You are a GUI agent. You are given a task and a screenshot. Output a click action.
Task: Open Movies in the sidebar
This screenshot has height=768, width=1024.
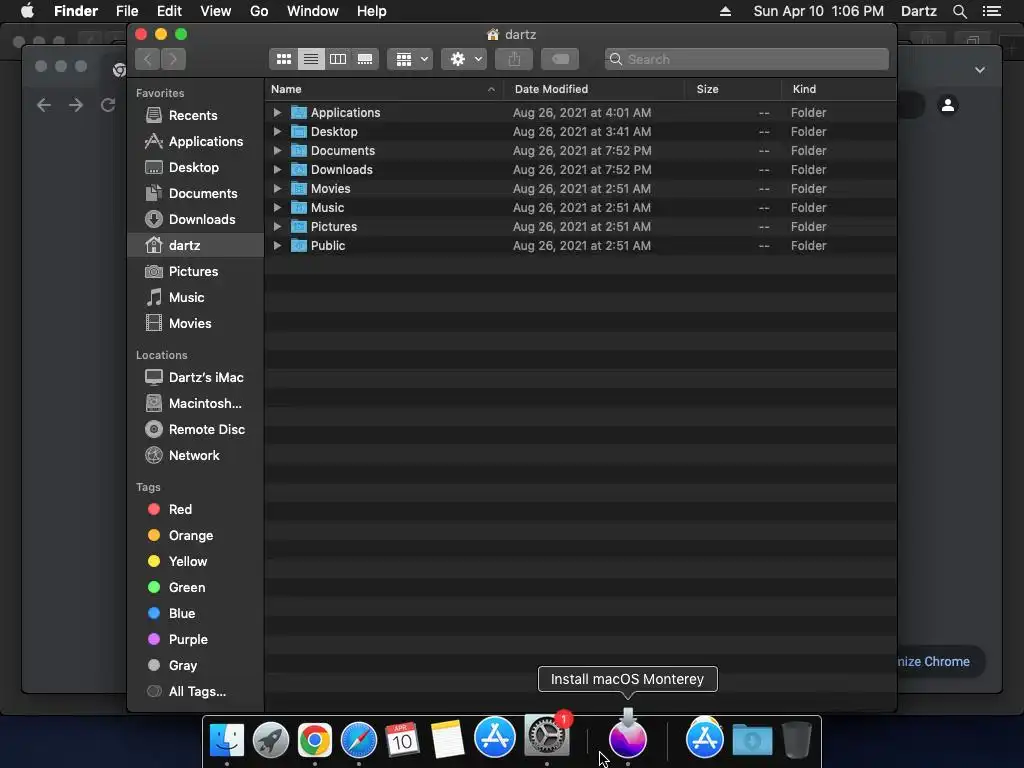[x=195, y=323]
